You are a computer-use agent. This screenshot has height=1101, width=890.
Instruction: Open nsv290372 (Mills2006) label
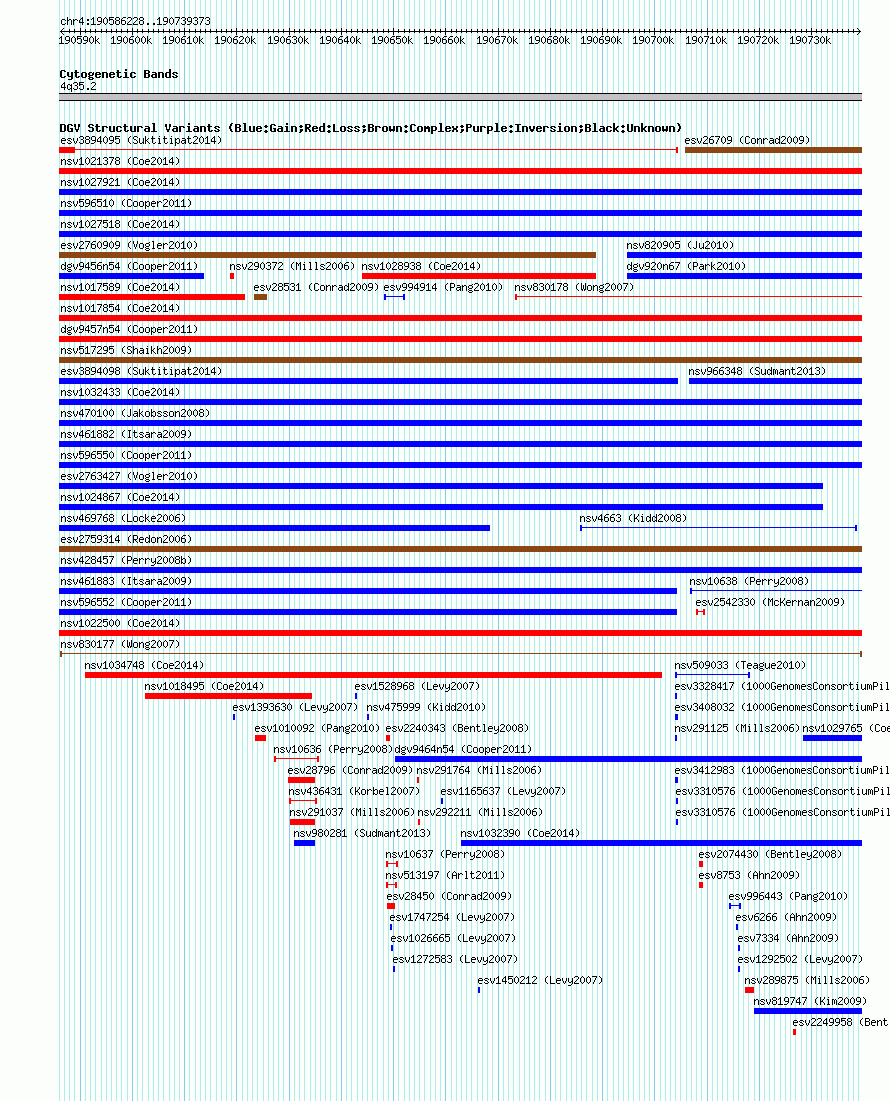292,267
